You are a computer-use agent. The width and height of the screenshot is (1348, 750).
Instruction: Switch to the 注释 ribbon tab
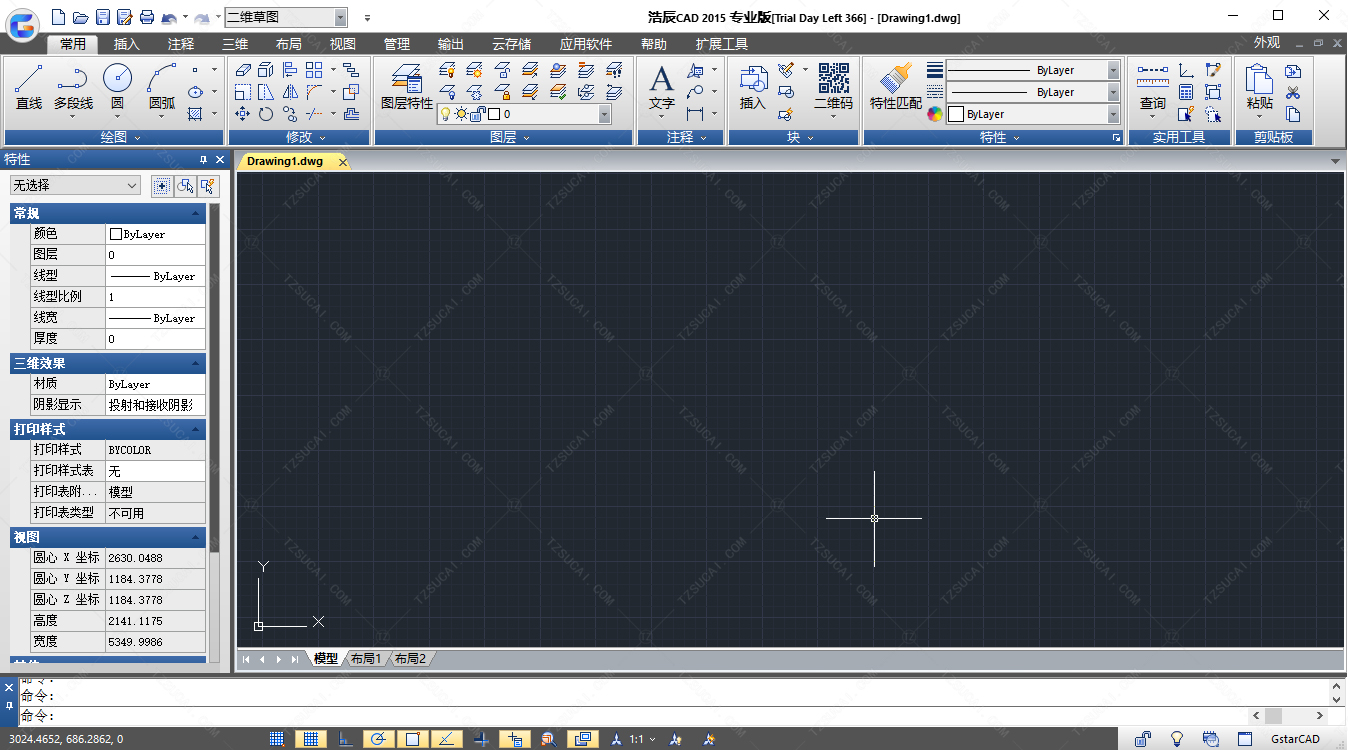[x=181, y=44]
